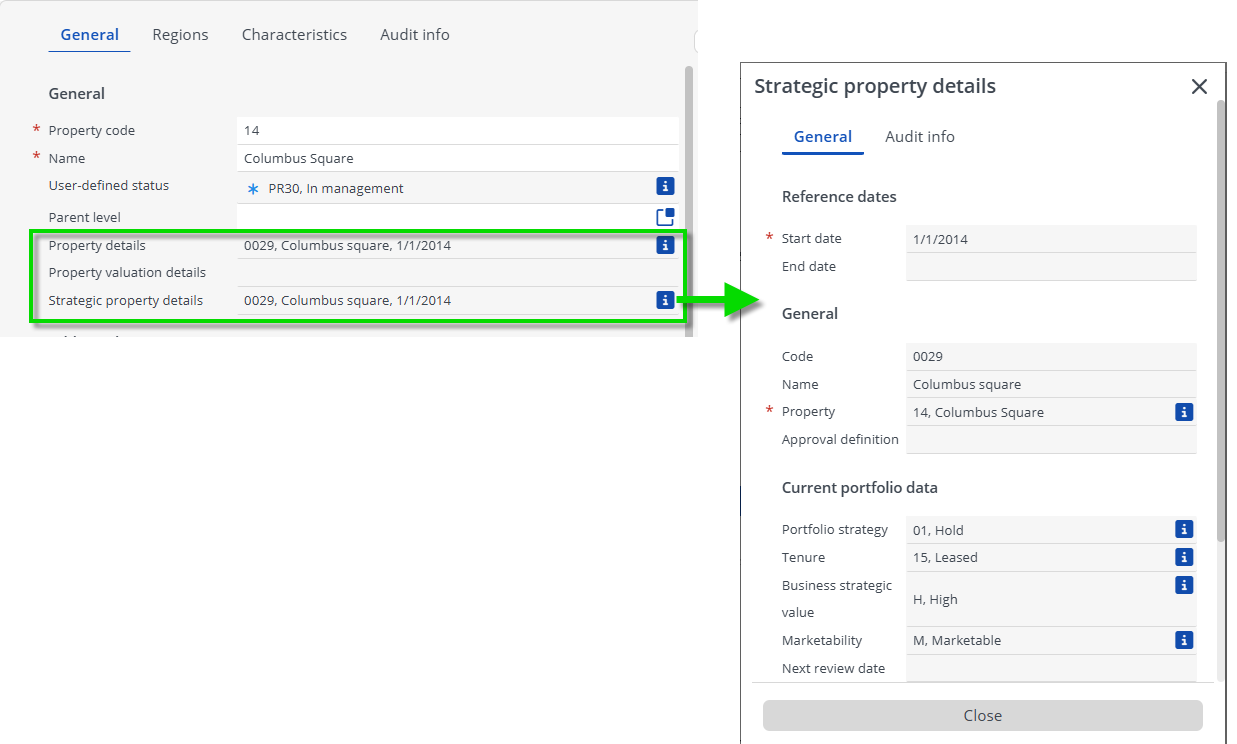Switch to the Regions tab
Viewport: 1237px width, 744px height.
[x=180, y=34]
